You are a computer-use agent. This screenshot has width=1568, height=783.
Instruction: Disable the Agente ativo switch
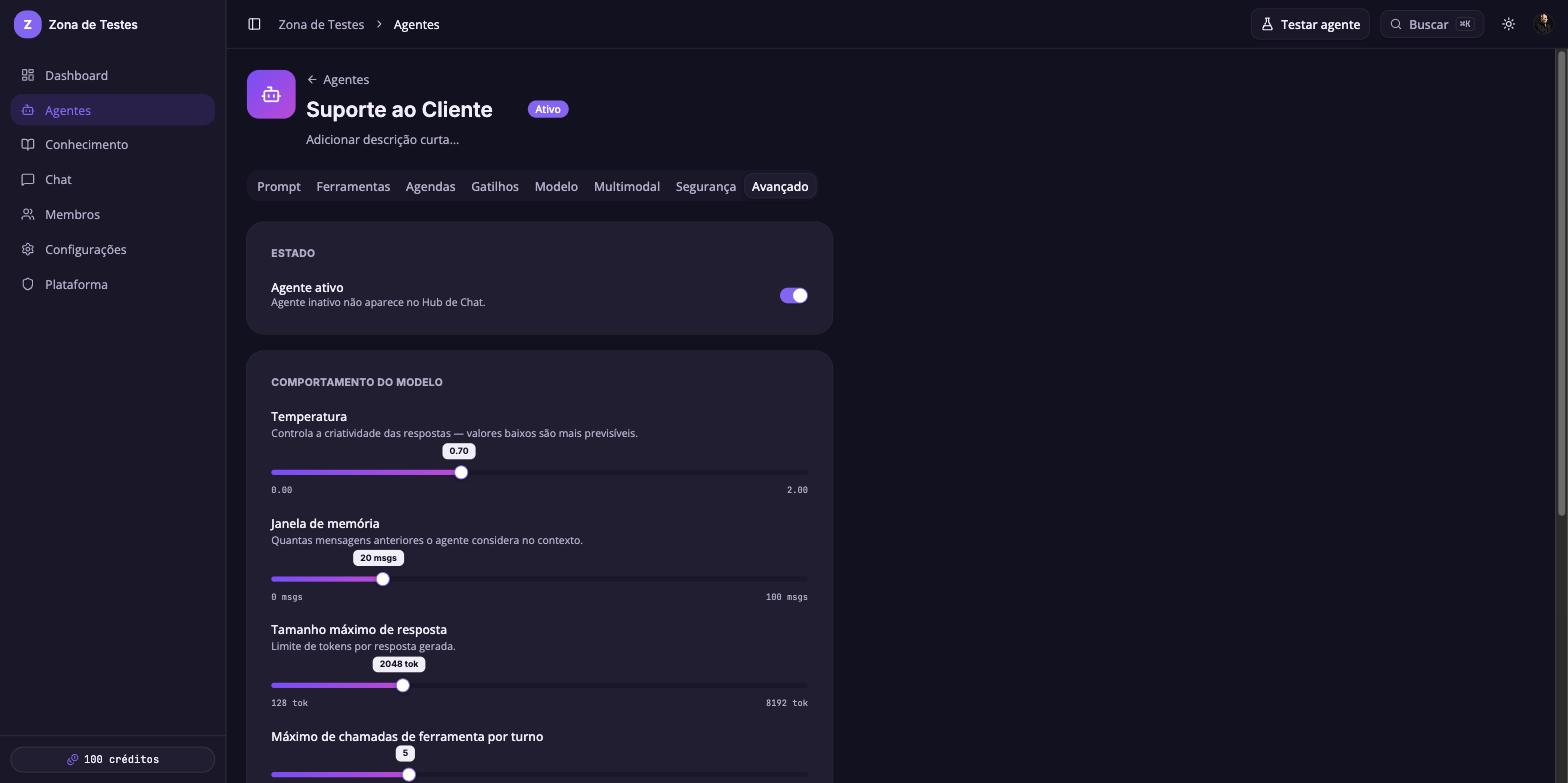coord(794,295)
